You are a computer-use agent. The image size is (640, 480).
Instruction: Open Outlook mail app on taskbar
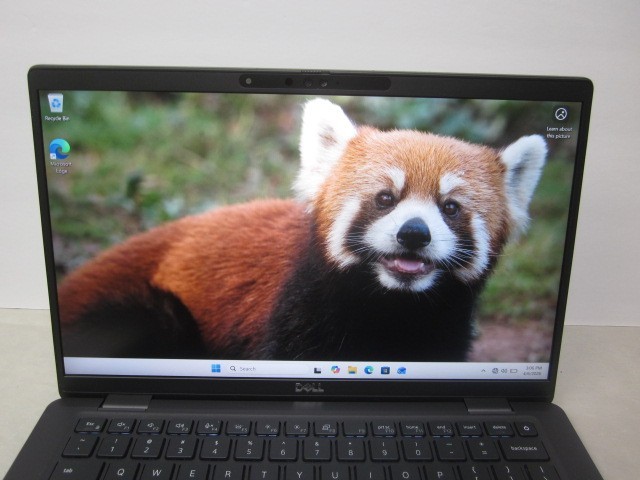tap(402, 370)
